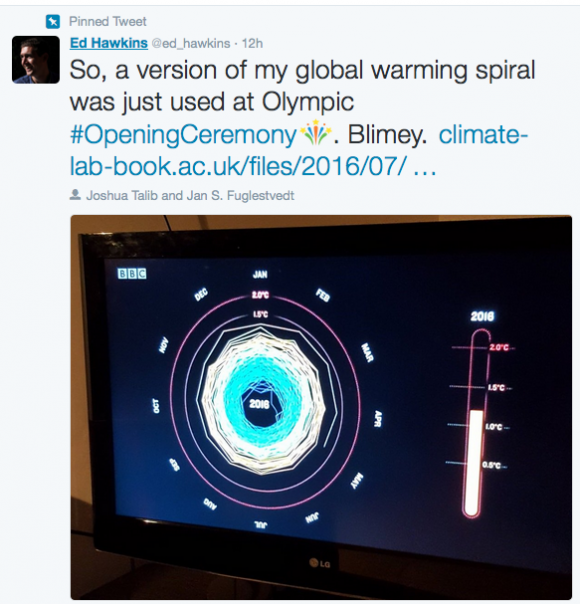The width and height of the screenshot is (580, 604).
Task: Follow the climate-lab-book.ac.uk link
Action: pos(298,151)
